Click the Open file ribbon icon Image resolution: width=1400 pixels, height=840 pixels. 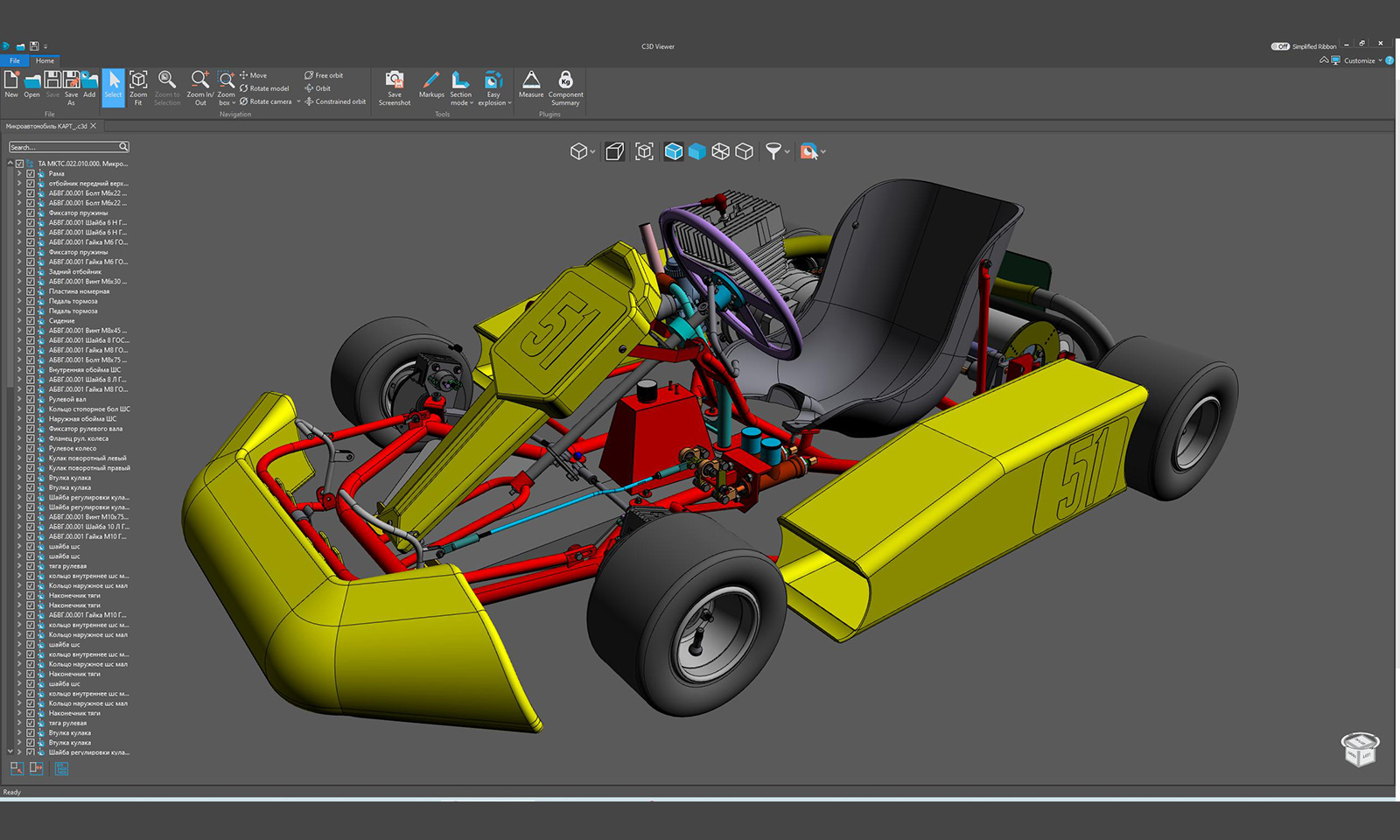coord(31,84)
